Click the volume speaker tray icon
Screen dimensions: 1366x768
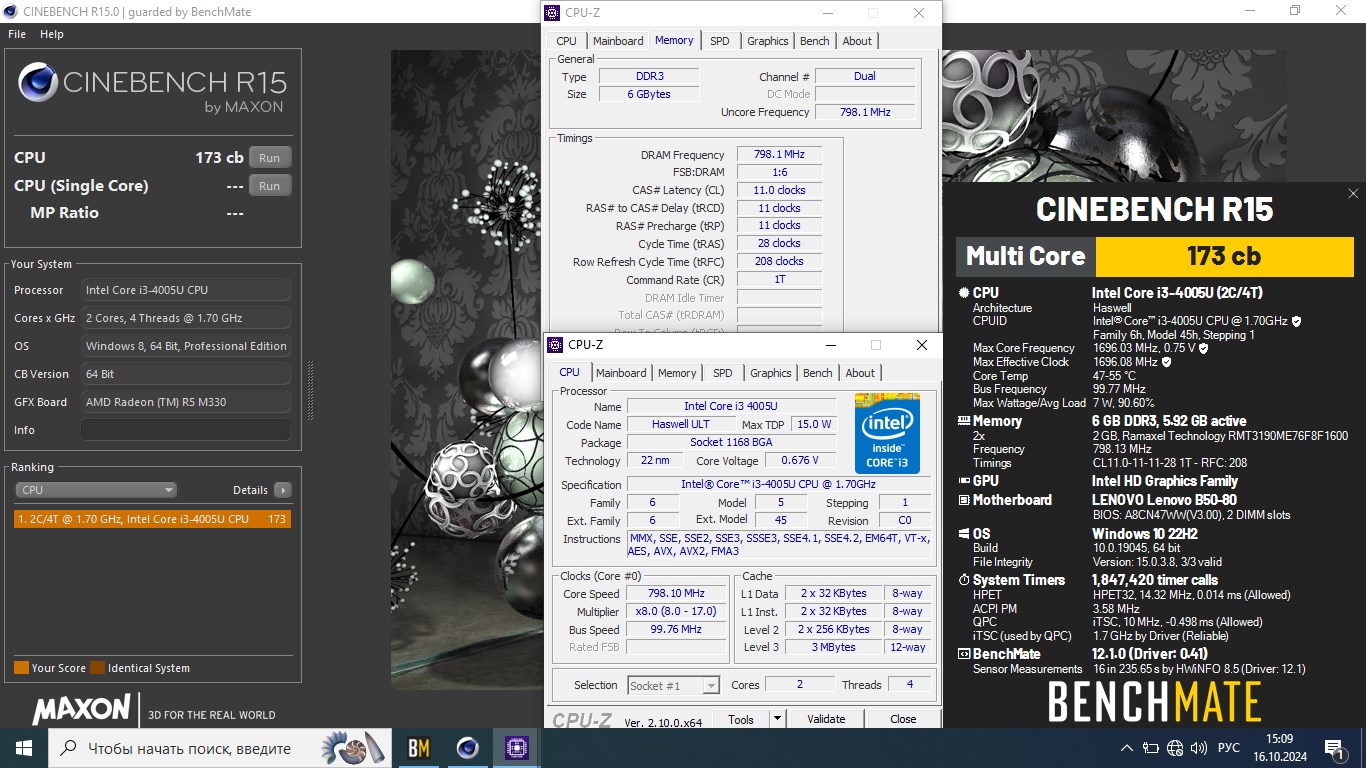tap(1199, 748)
